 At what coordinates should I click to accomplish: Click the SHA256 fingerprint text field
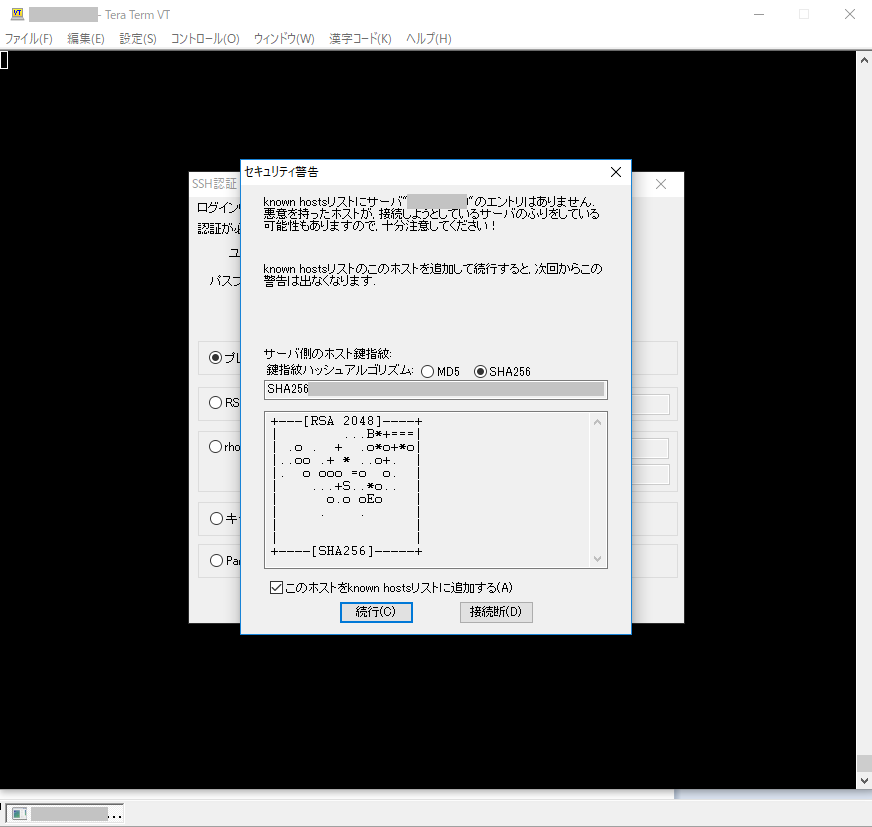435,389
